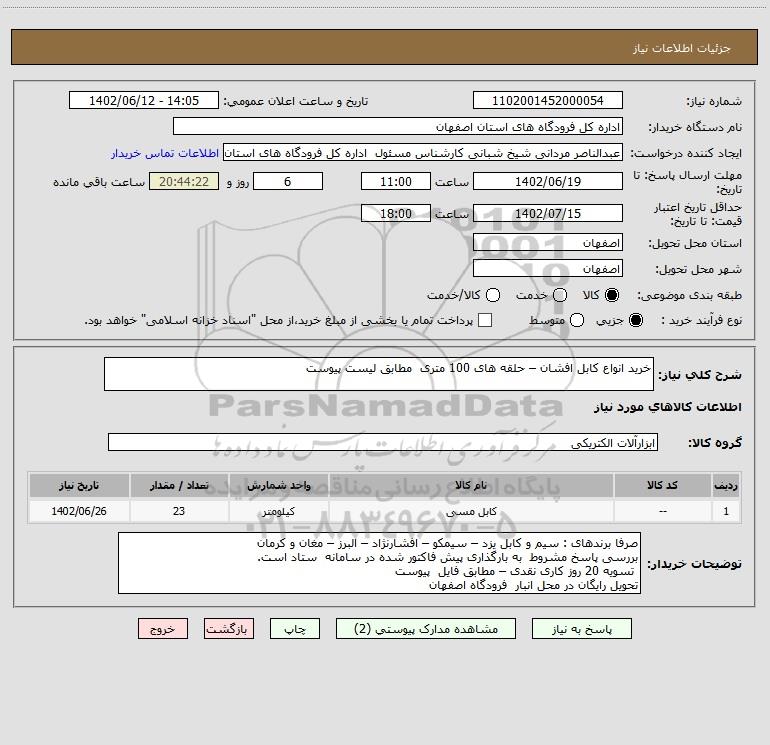Viewport: 770px width, 745px height.
Task: Click the بازگشت back button
Action: 229,629
